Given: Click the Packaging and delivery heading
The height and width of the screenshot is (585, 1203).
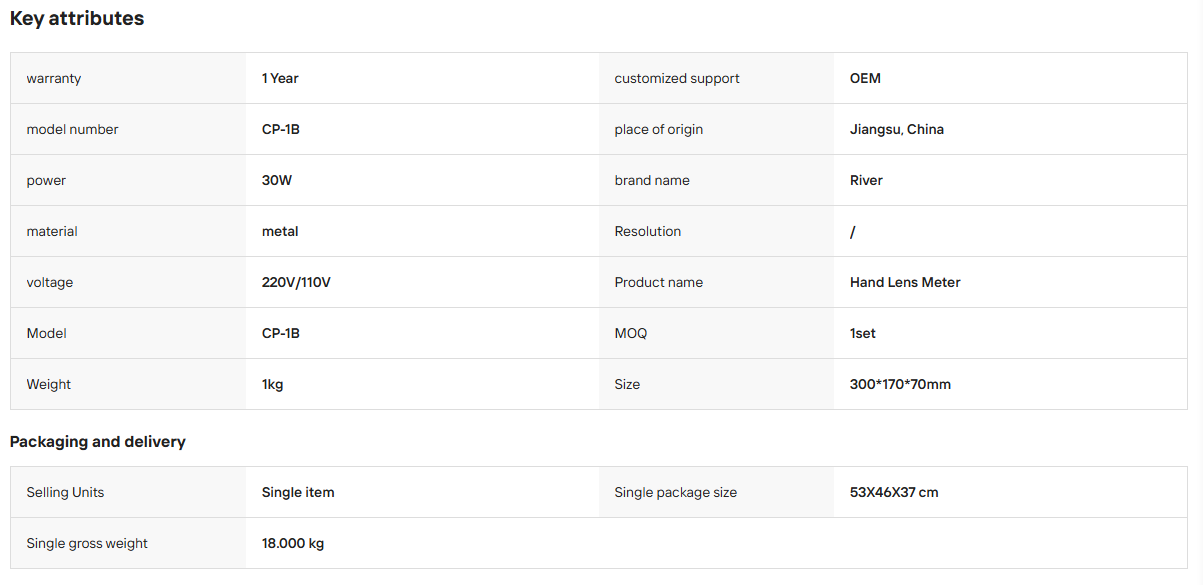Looking at the screenshot, I should (x=98, y=442).
